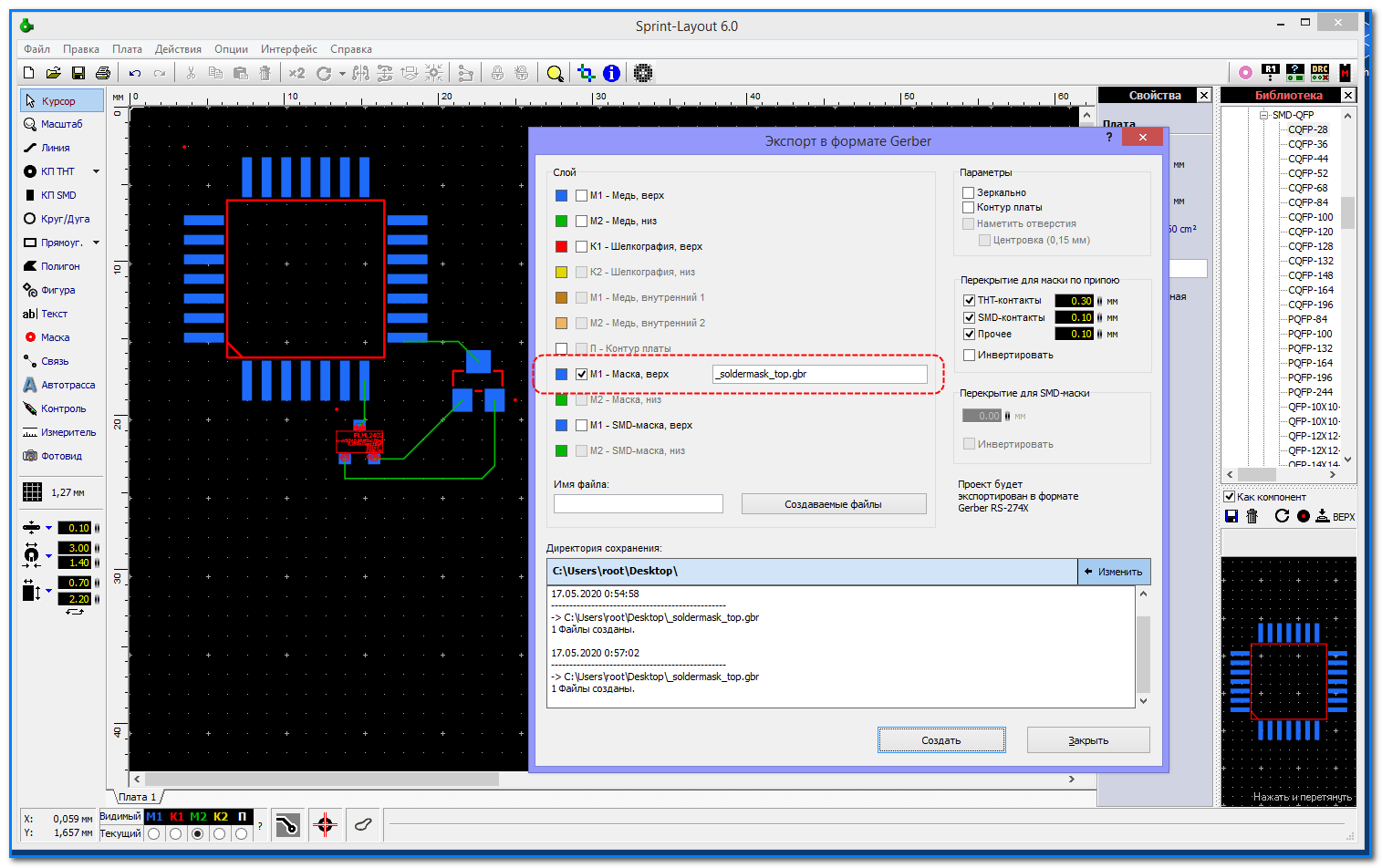The height and width of the screenshot is (868, 1382).
Task: Click the yellow magnifier search icon
Action: point(555,73)
